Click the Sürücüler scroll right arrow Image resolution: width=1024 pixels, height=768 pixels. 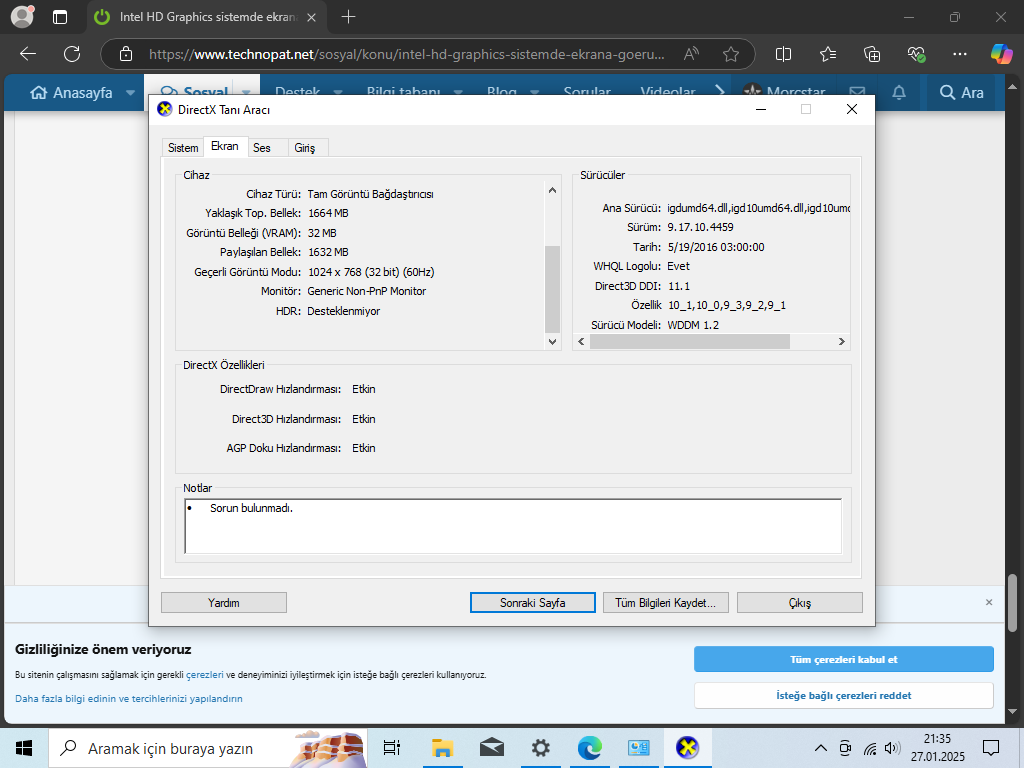(842, 342)
